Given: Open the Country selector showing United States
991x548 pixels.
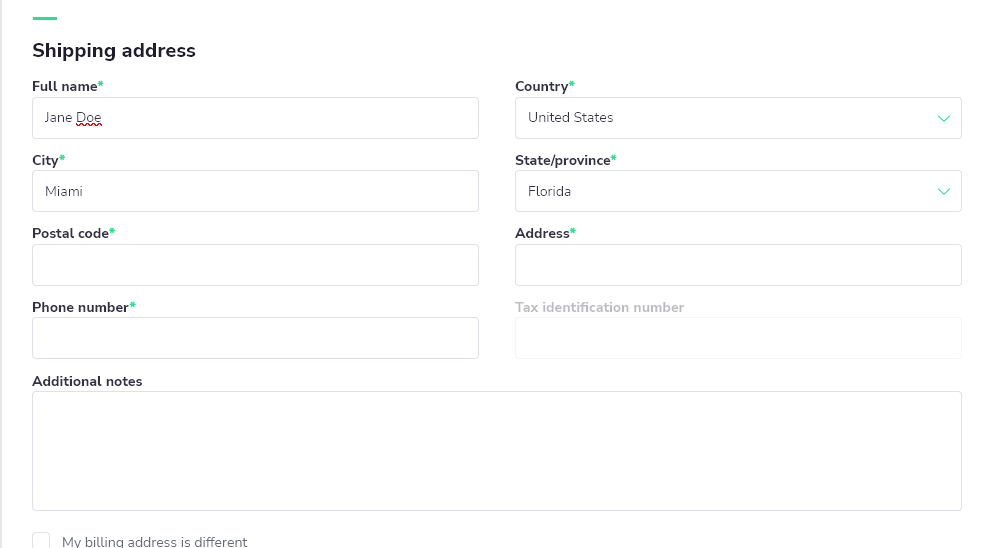Looking at the screenshot, I should tap(720, 118).
